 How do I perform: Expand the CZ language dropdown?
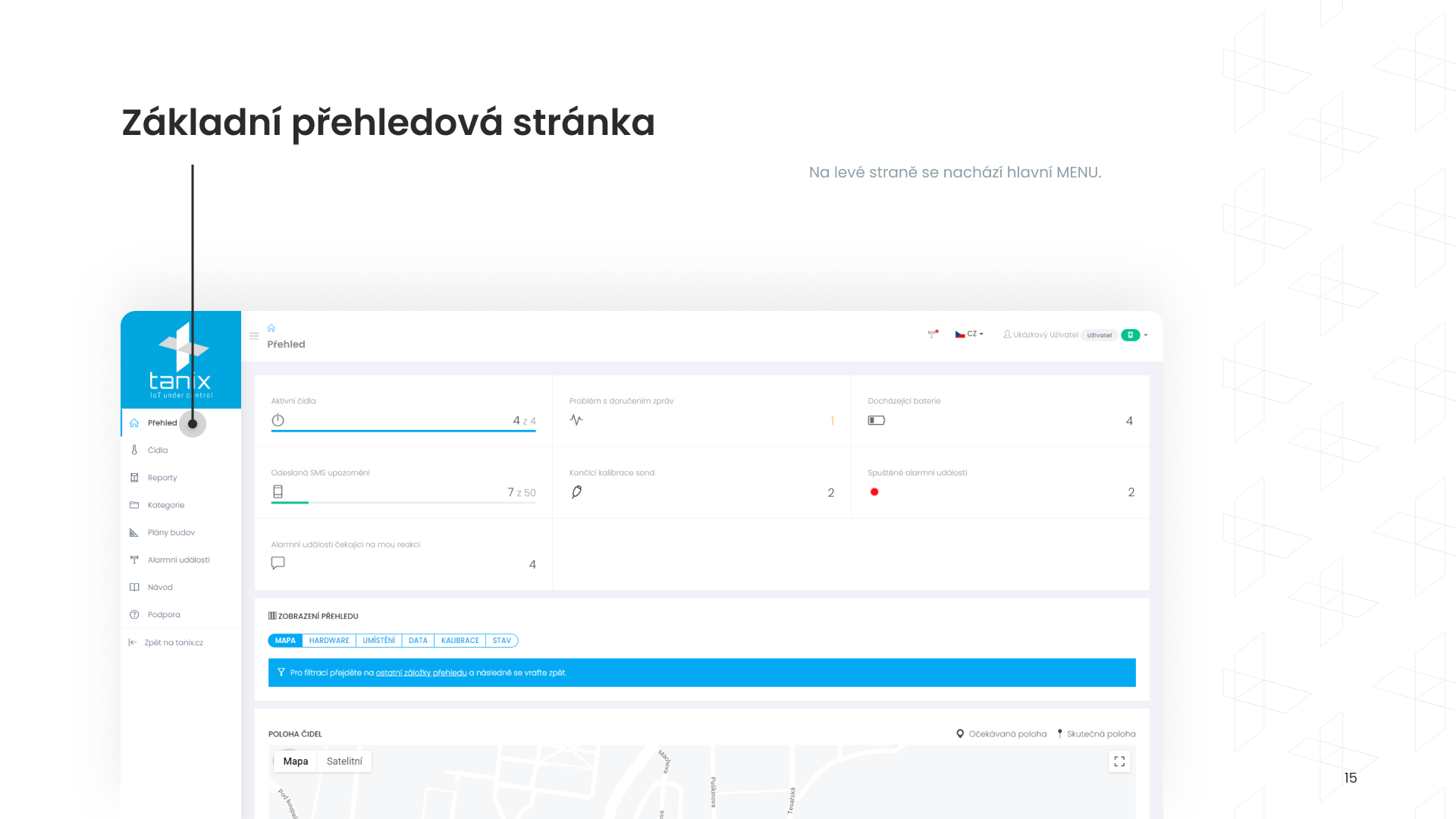pyautogui.click(x=970, y=334)
